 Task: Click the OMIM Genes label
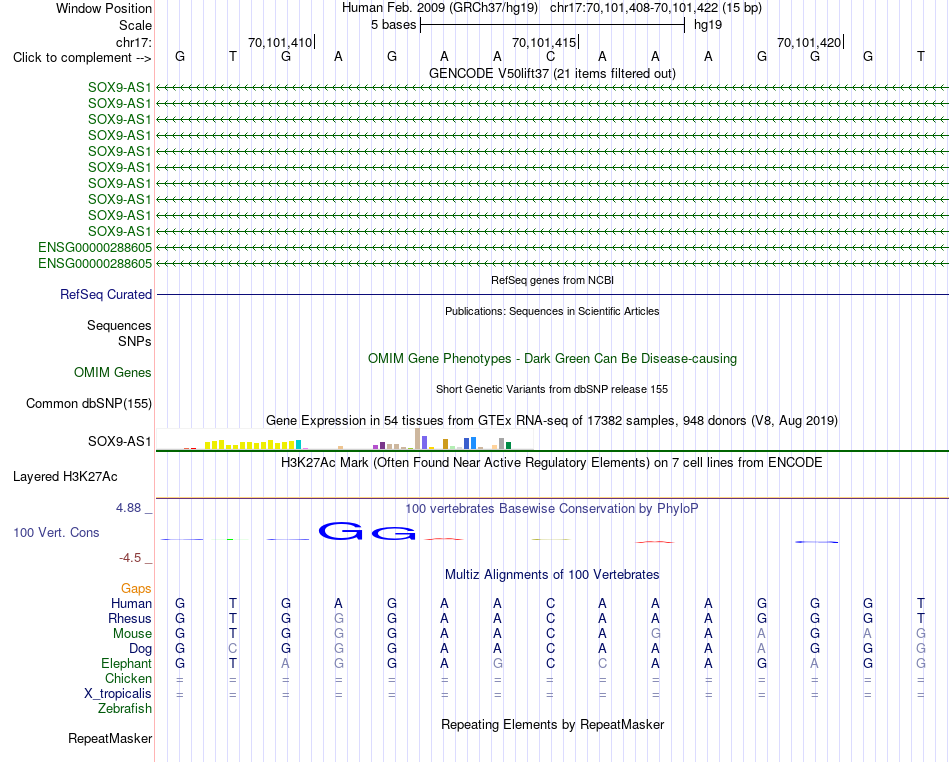click(x=113, y=373)
